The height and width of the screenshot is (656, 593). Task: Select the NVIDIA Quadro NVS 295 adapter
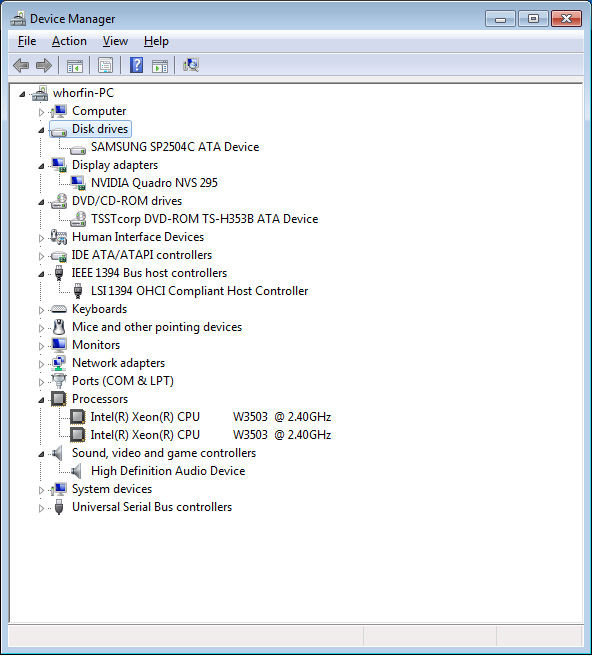154,183
